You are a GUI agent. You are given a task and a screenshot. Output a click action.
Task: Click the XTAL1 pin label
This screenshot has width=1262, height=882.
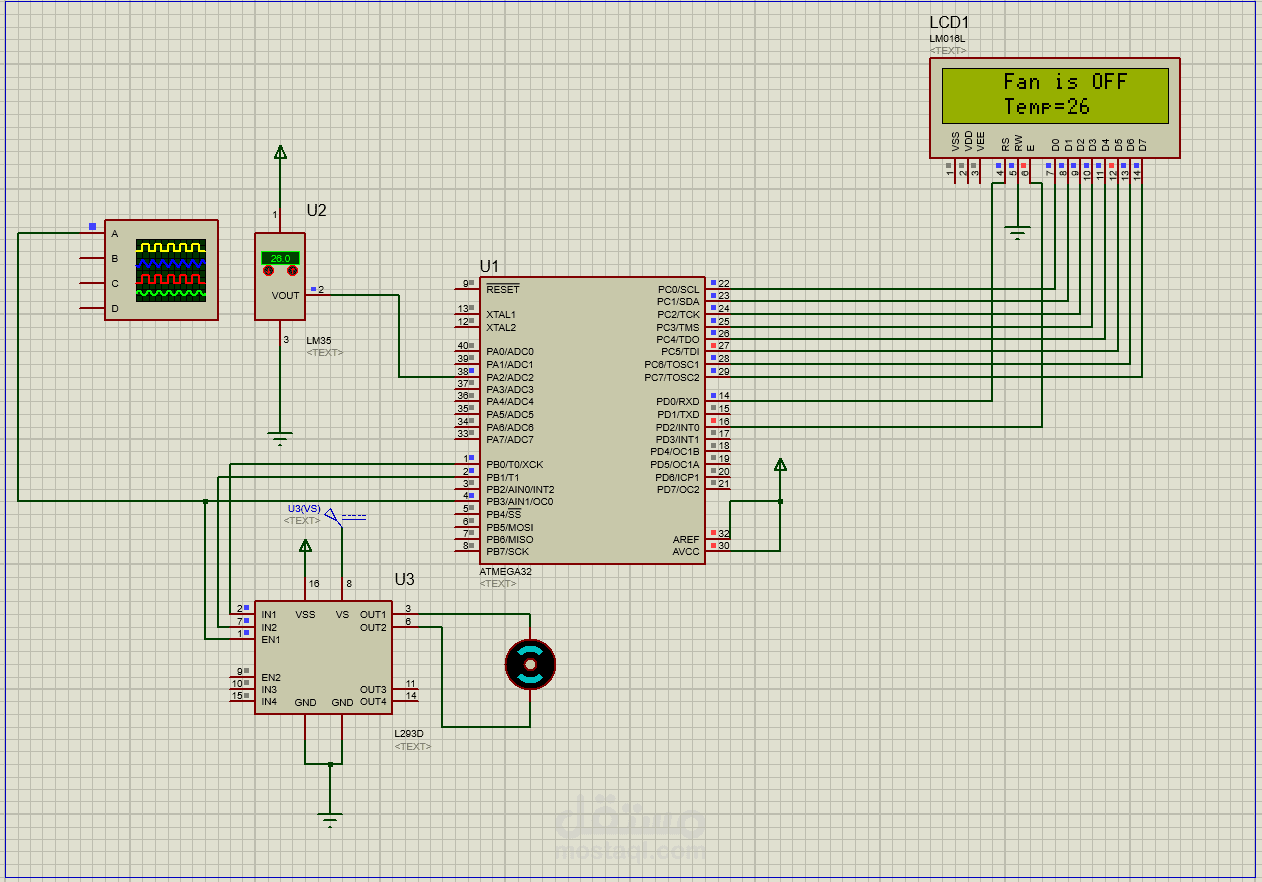coord(501,315)
